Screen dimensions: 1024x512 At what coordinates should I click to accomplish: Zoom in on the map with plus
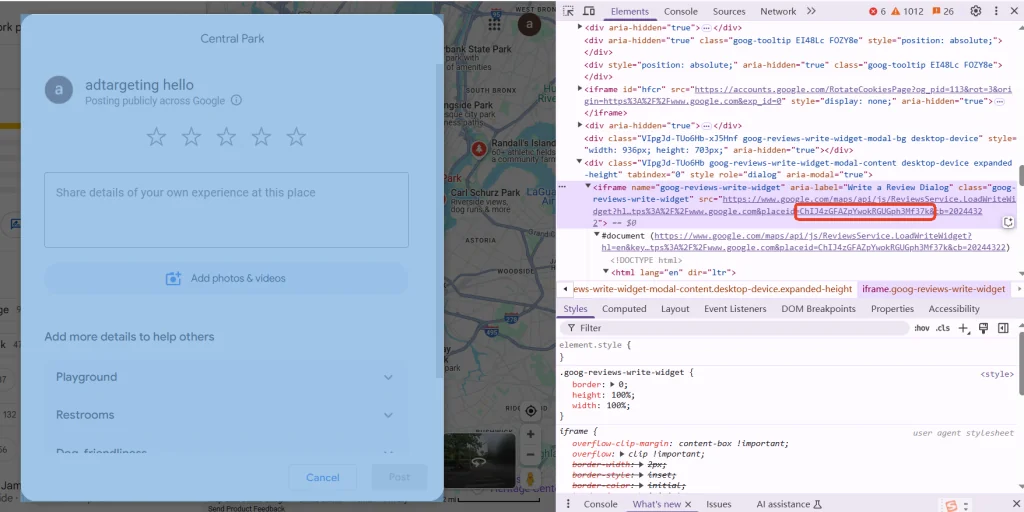click(531, 434)
